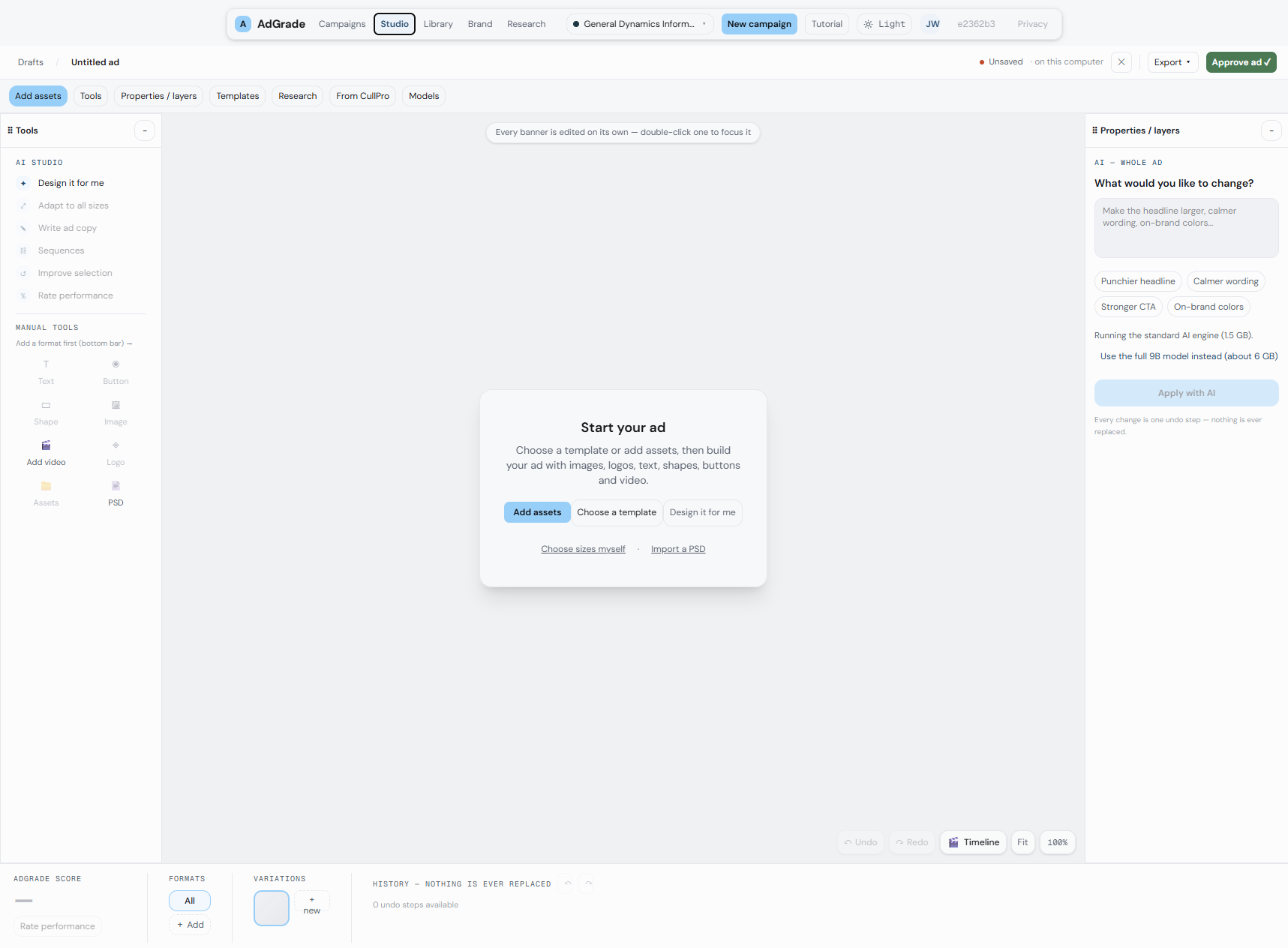Select the Image tool
Image resolution: width=1288 pixels, height=948 pixels.
(x=116, y=412)
